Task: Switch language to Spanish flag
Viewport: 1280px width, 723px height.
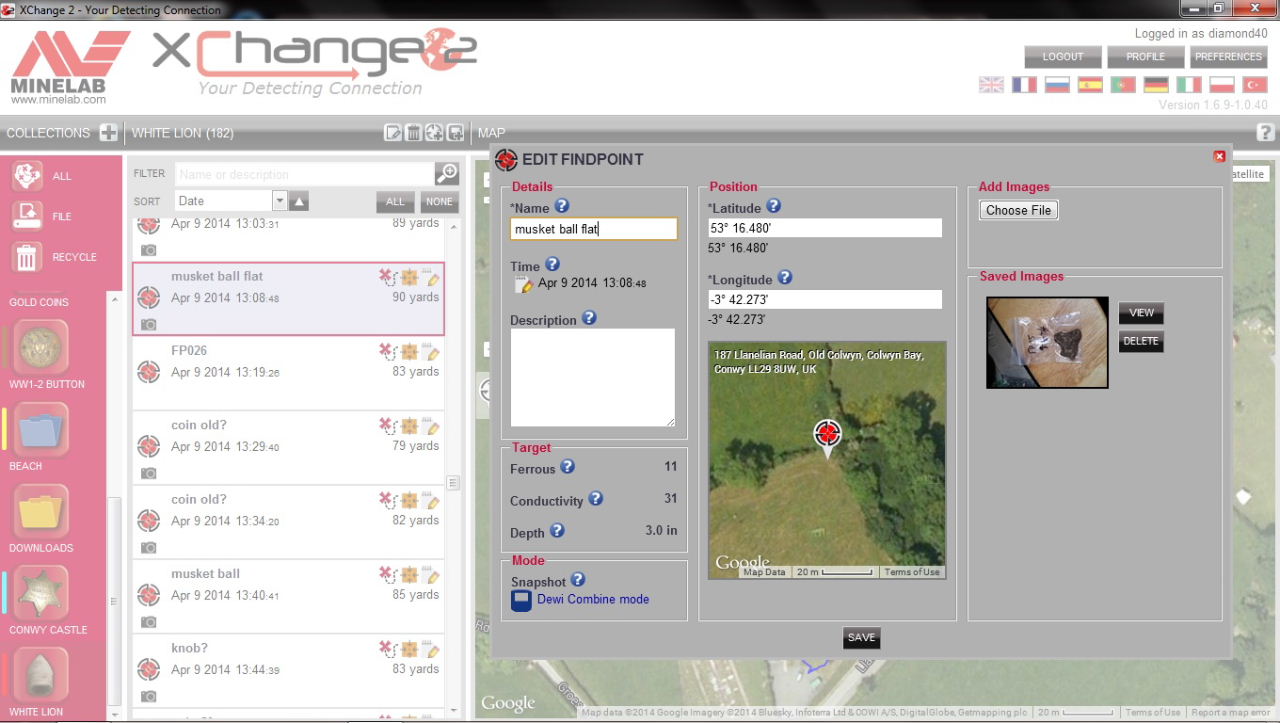Action: pyautogui.click(x=1090, y=85)
